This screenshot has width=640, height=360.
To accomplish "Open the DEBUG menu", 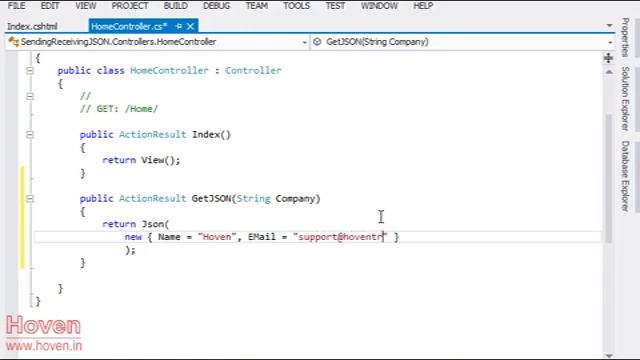I will point(216,6).
